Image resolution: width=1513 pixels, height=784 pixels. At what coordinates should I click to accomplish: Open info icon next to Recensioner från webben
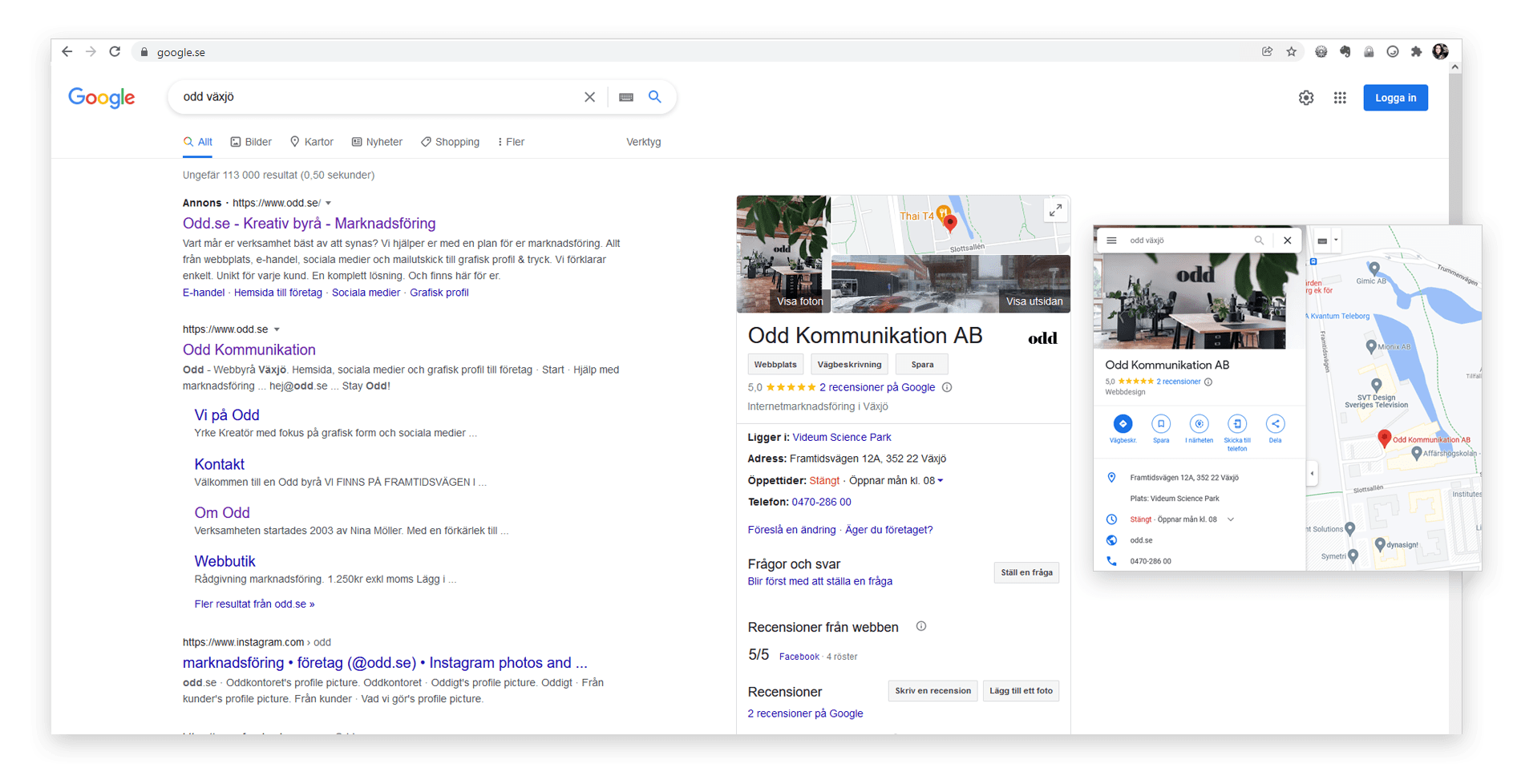pos(921,627)
